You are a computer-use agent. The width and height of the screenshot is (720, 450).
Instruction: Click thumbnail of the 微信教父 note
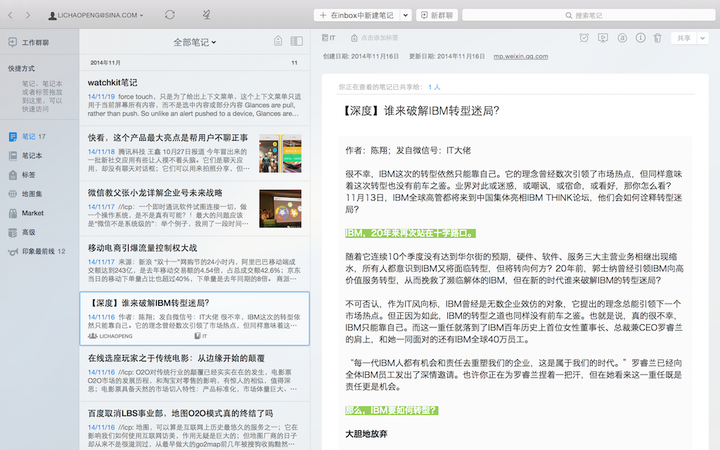(x=280, y=208)
